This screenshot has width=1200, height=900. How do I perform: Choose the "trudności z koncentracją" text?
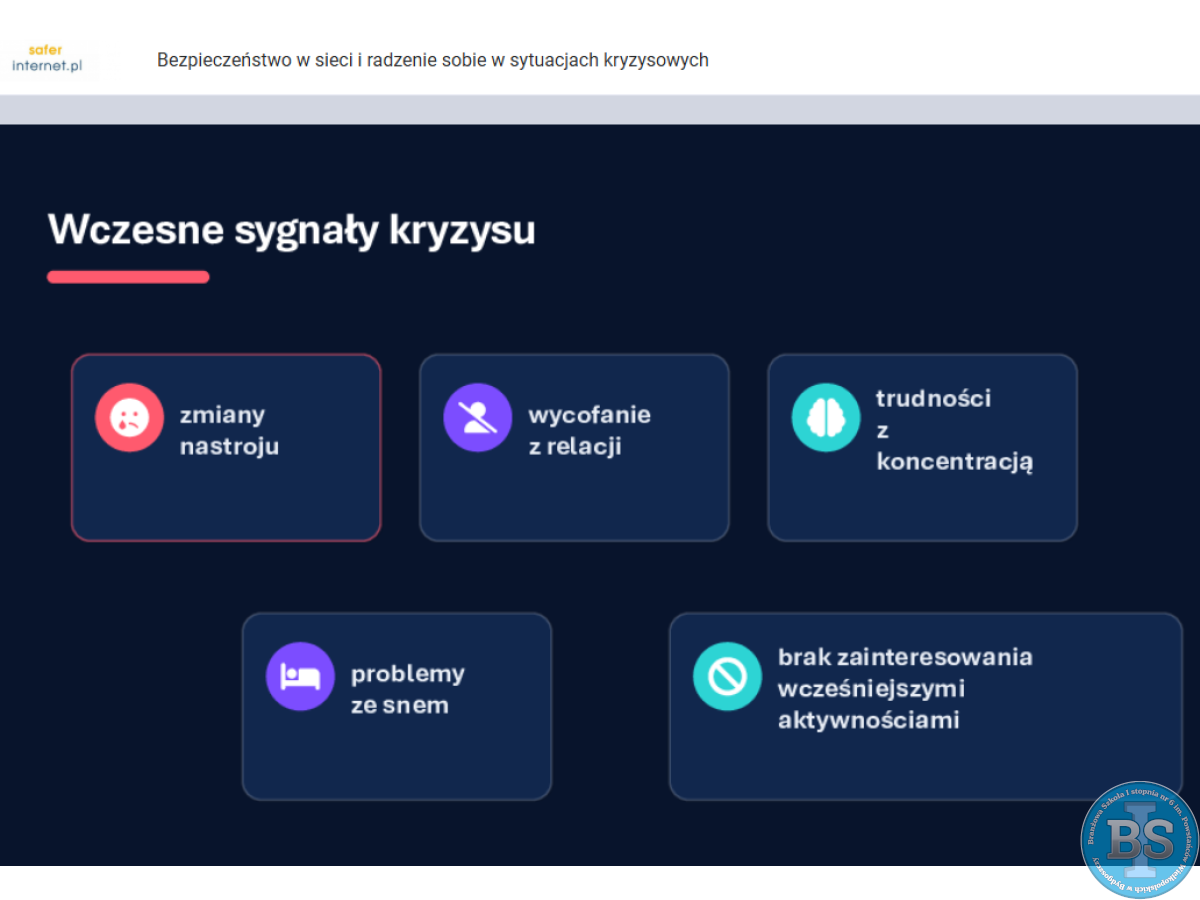coord(954,430)
